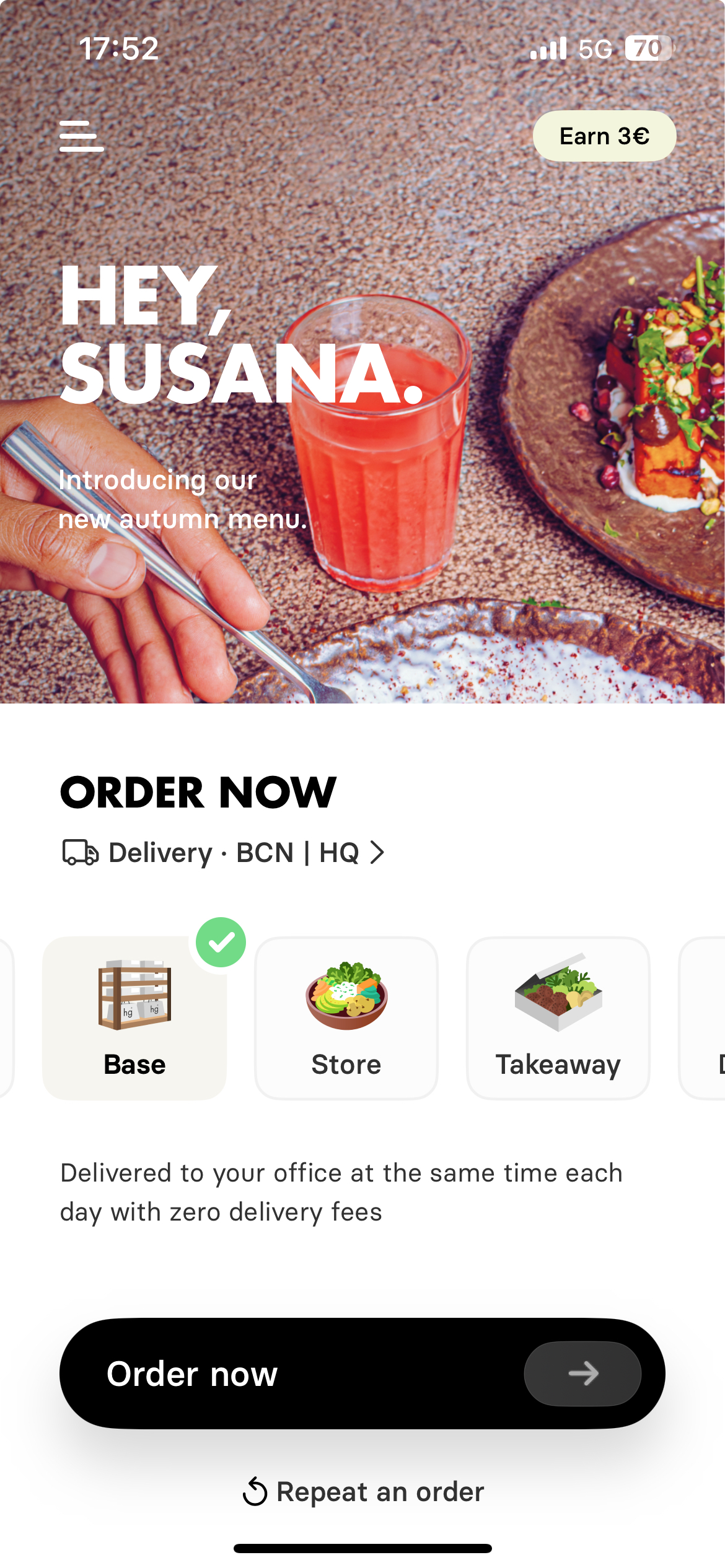725x1568 pixels.
Task: Tap the Earn 3€ pill button
Action: pos(604,136)
